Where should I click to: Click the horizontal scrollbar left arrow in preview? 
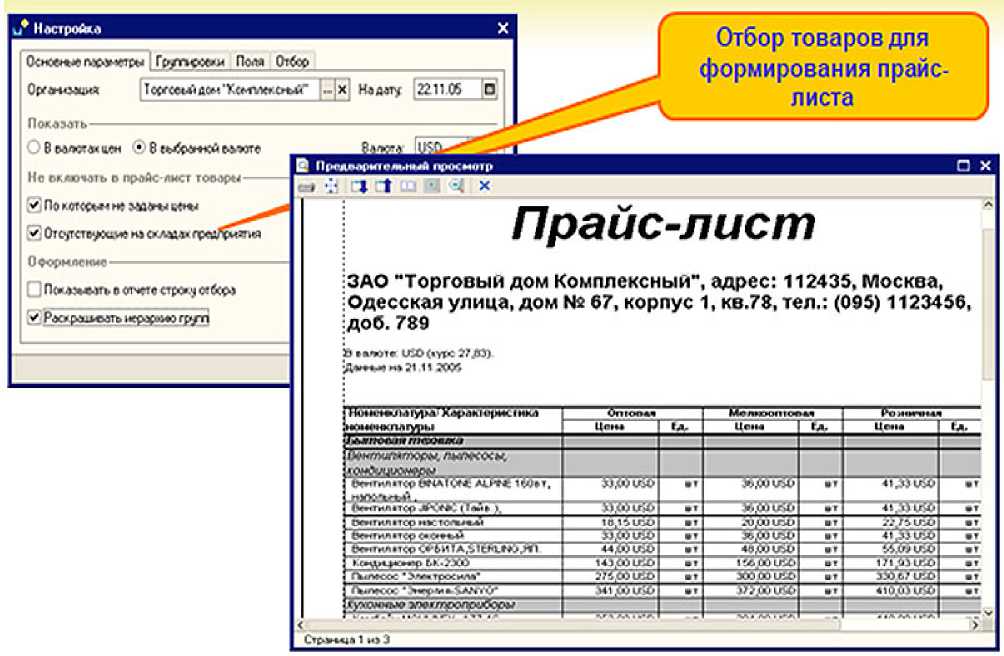click(x=302, y=624)
